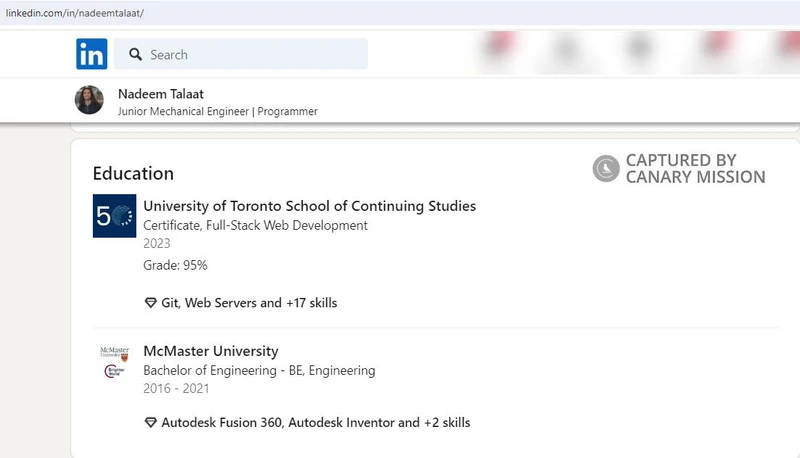This screenshot has height=458, width=800.
Task: Click the University of Toronto 50 logo
Action: (x=114, y=216)
